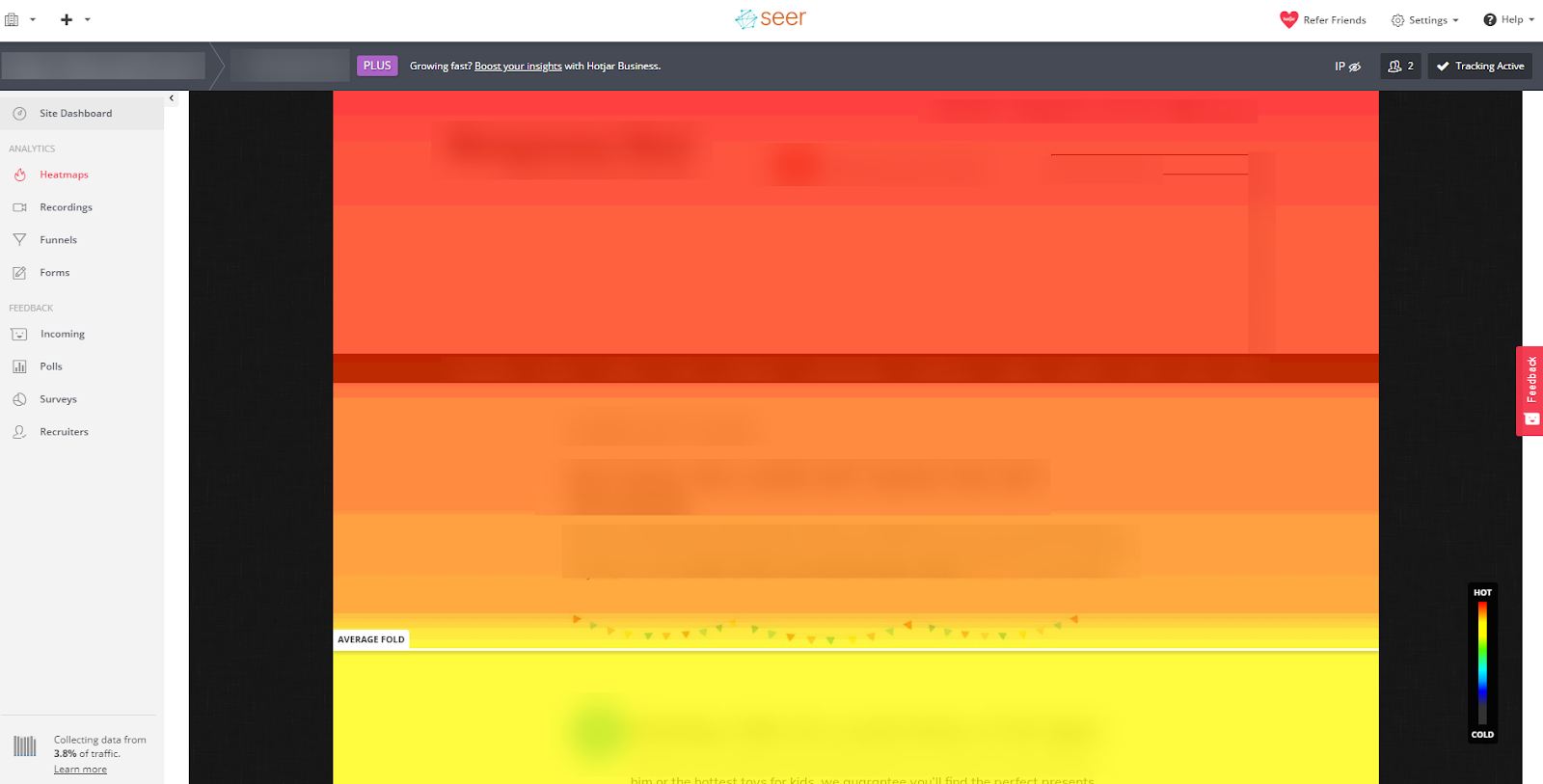Screen dimensions: 1543x784
Task: Open the red Feedback side tab
Action: pos(1530,391)
